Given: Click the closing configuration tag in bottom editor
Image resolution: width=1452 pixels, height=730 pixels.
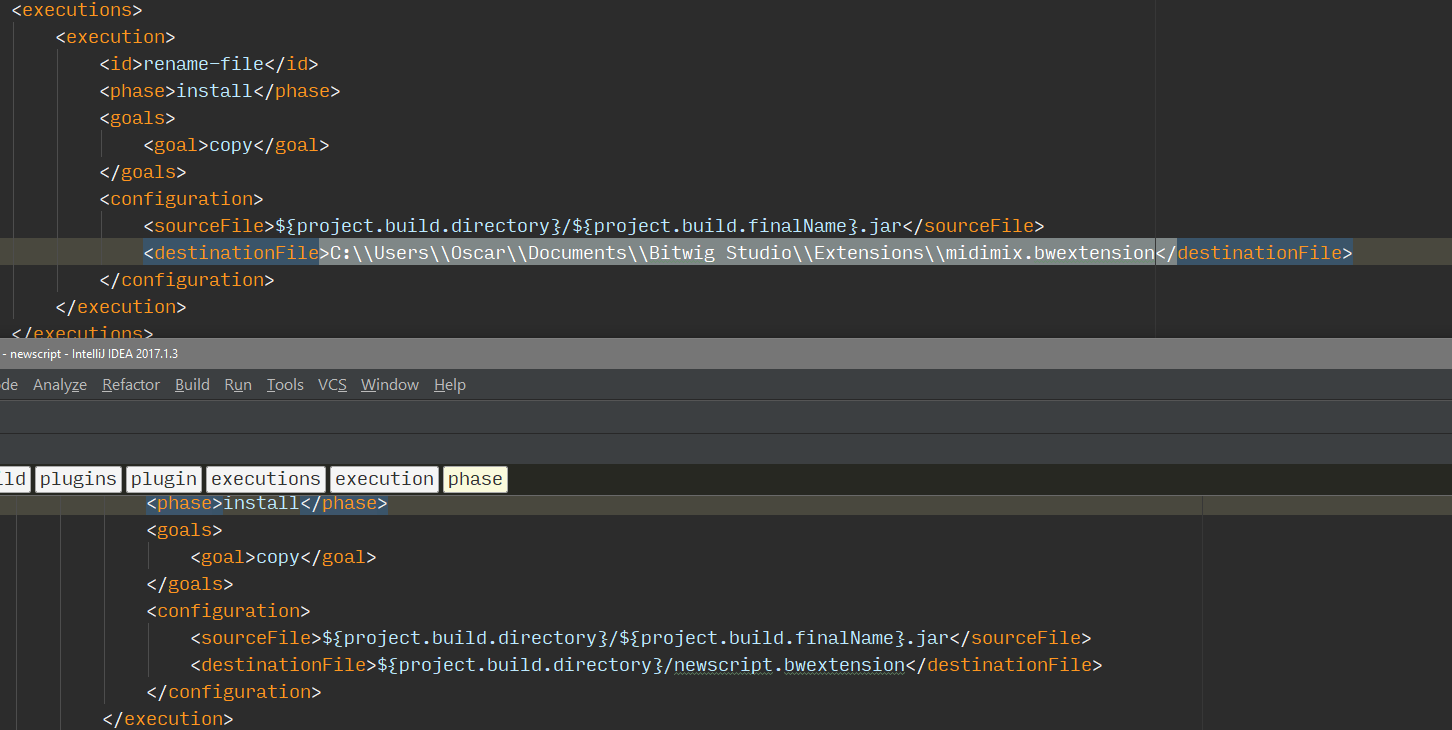Looking at the screenshot, I should pos(234,692).
